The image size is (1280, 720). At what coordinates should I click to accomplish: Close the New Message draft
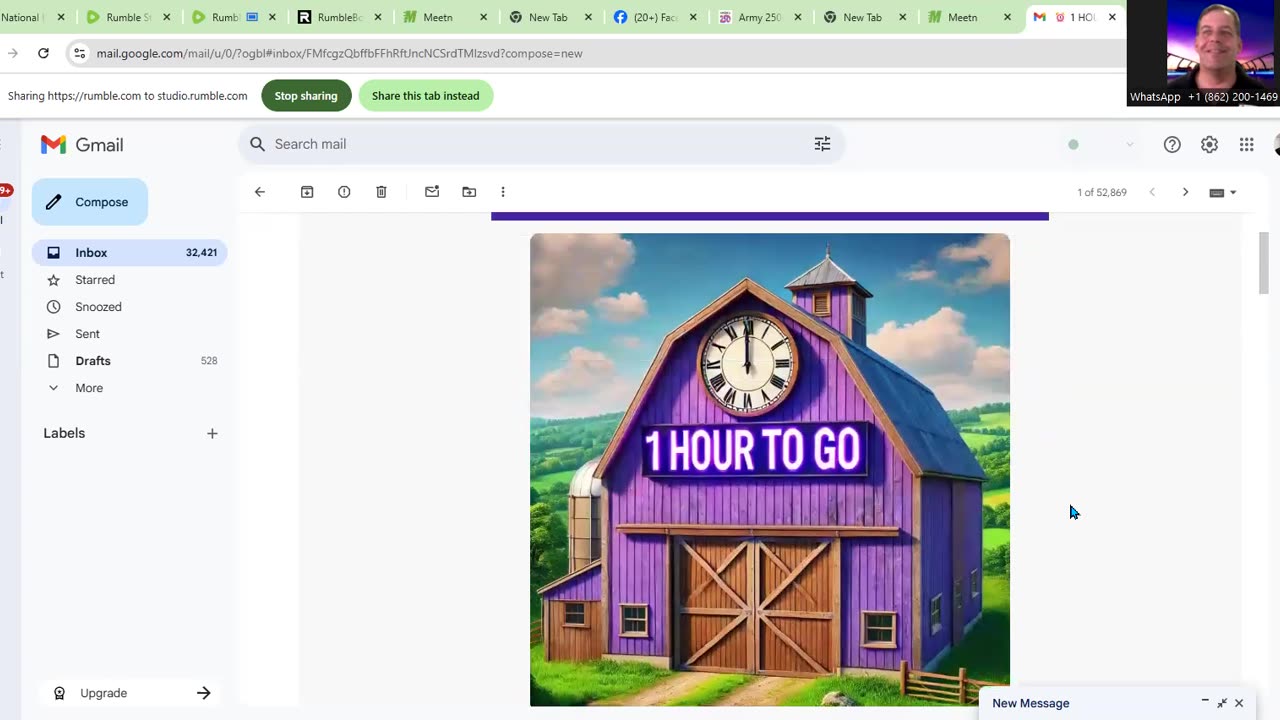1239,703
